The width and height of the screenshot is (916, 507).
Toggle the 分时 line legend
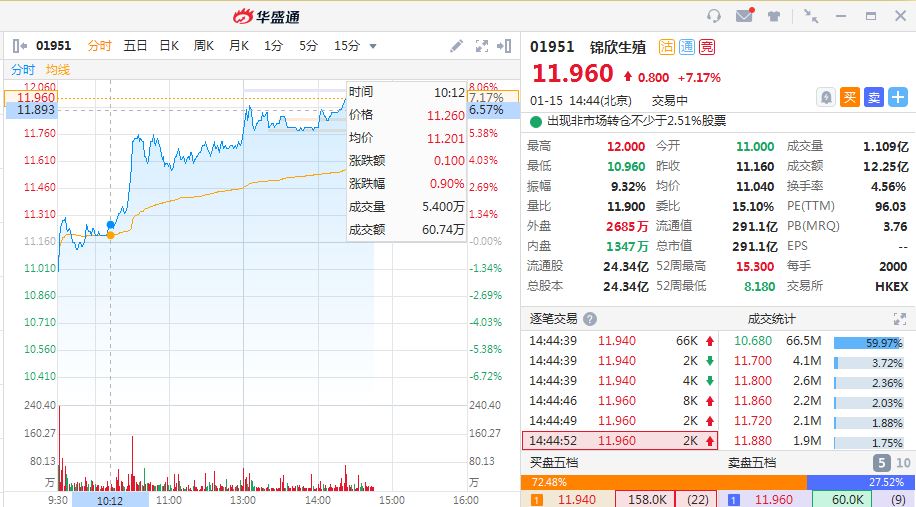pos(23,70)
